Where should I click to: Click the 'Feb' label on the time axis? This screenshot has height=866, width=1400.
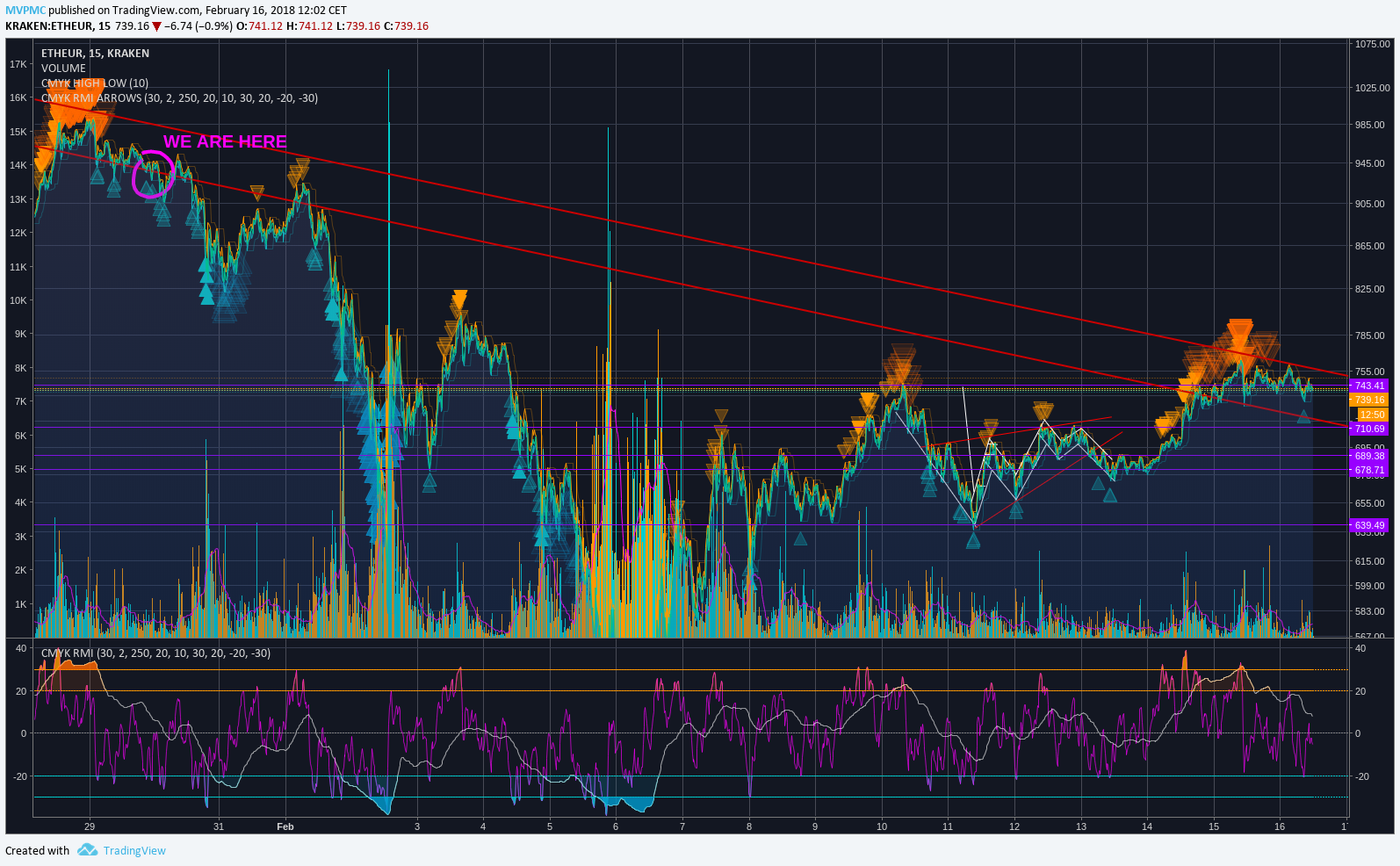click(285, 826)
